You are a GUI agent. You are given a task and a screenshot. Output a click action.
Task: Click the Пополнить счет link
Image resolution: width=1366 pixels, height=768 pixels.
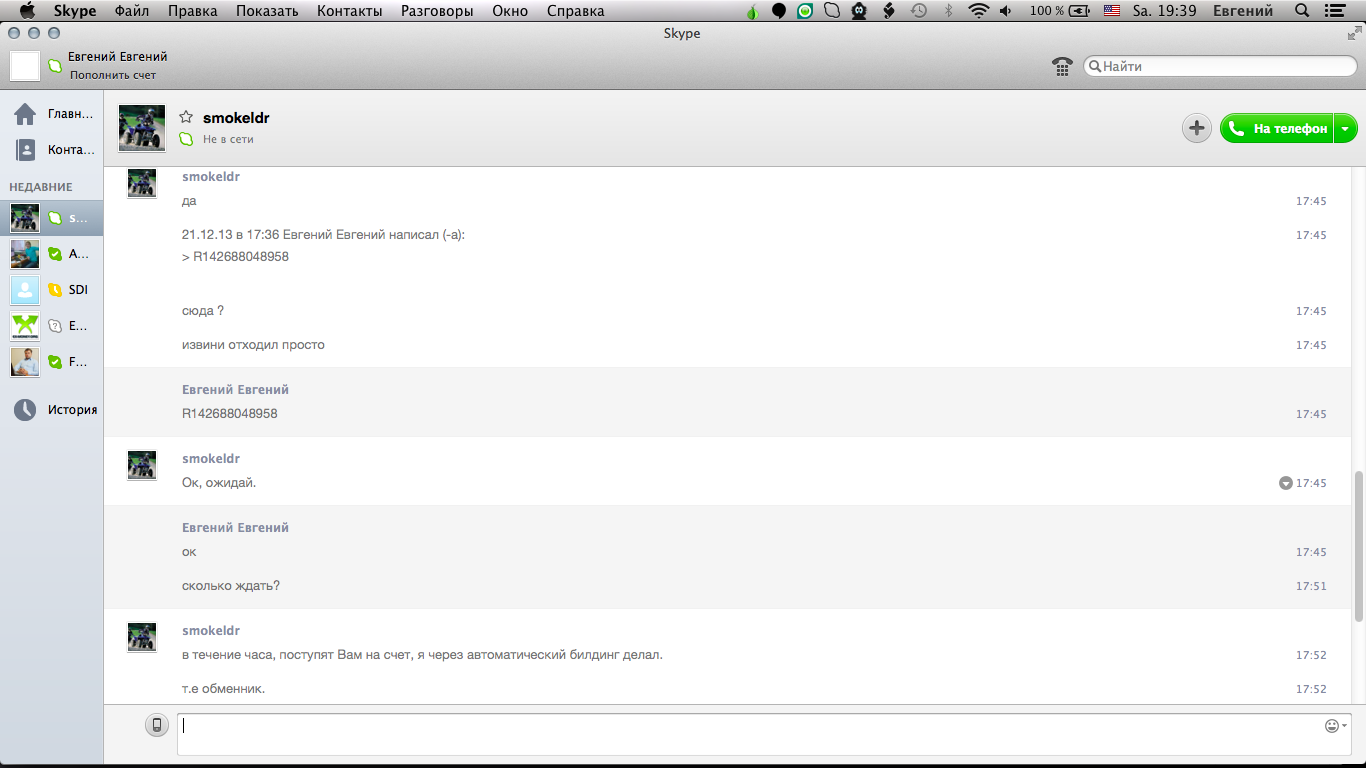pos(113,75)
